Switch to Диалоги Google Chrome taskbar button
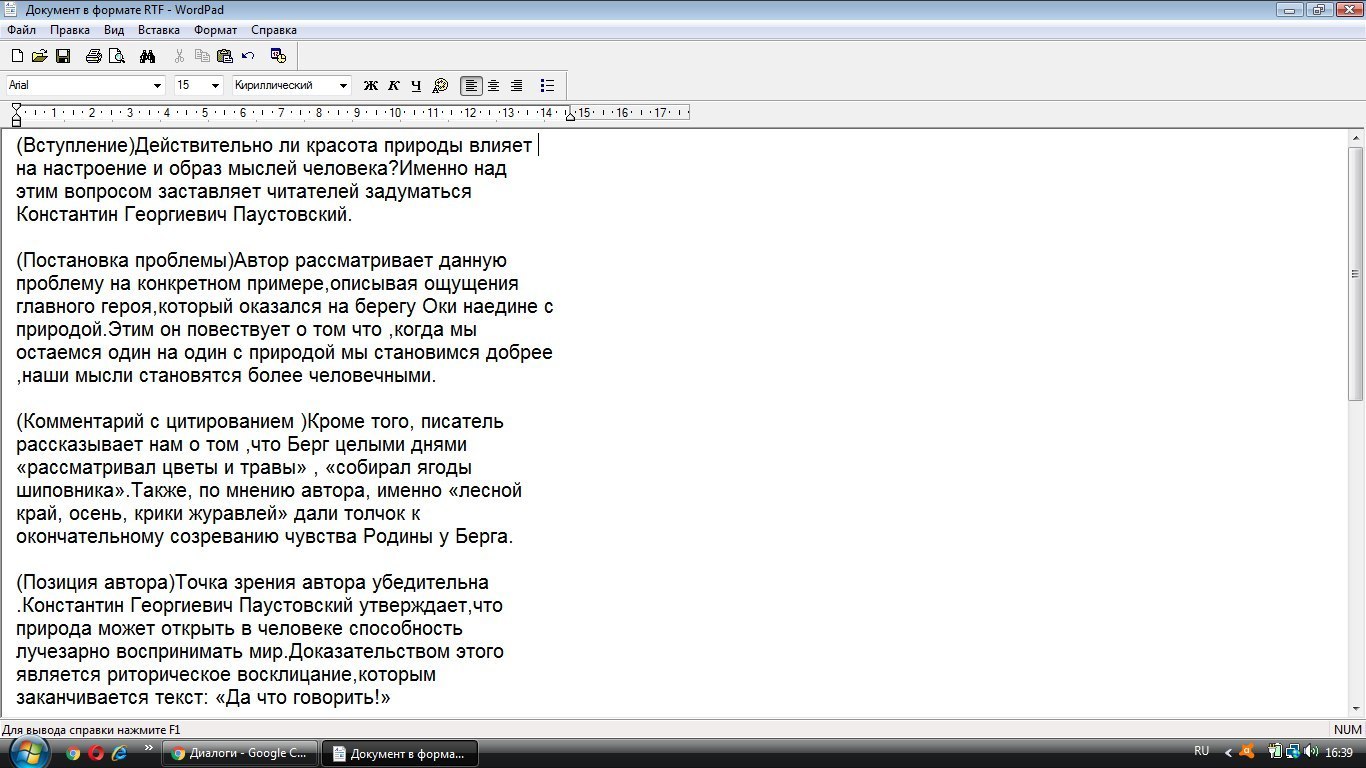 240,753
